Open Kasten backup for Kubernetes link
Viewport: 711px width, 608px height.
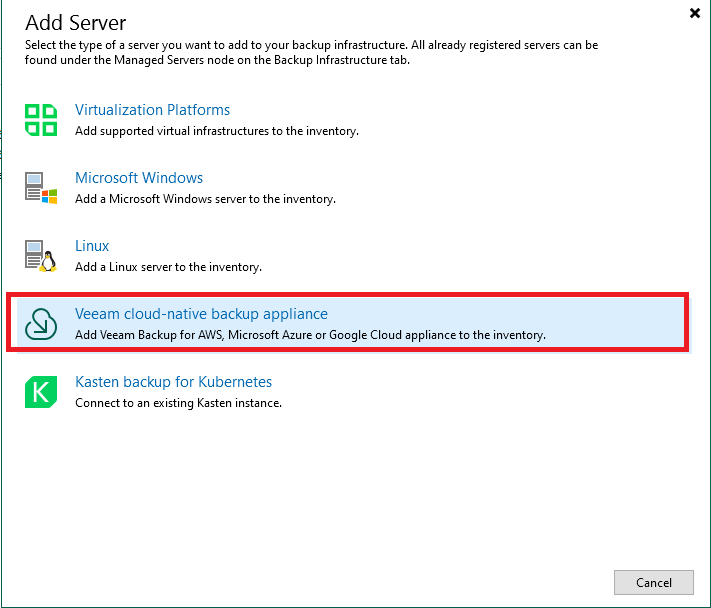click(x=173, y=382)
